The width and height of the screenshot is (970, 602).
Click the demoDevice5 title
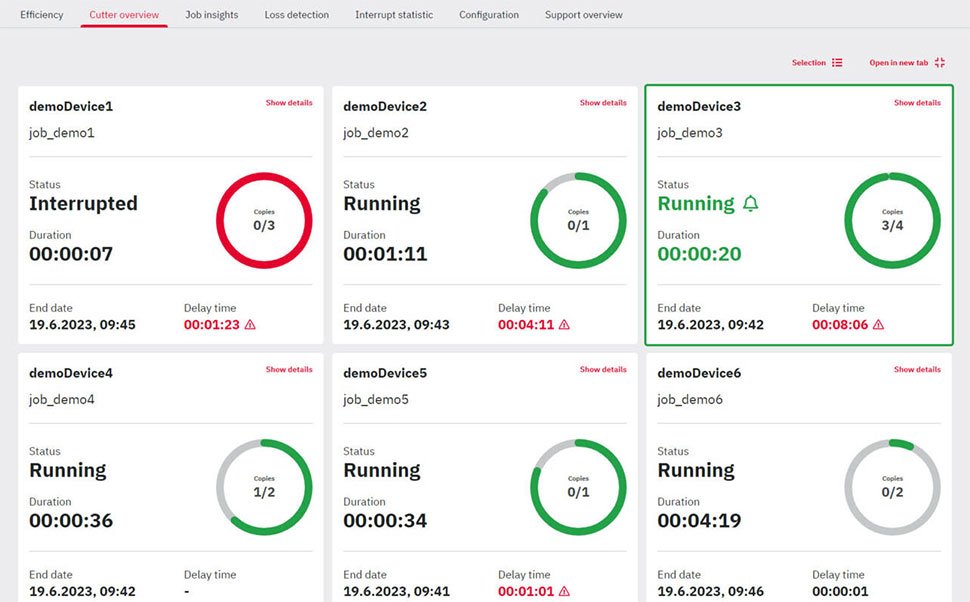(385, 373)
